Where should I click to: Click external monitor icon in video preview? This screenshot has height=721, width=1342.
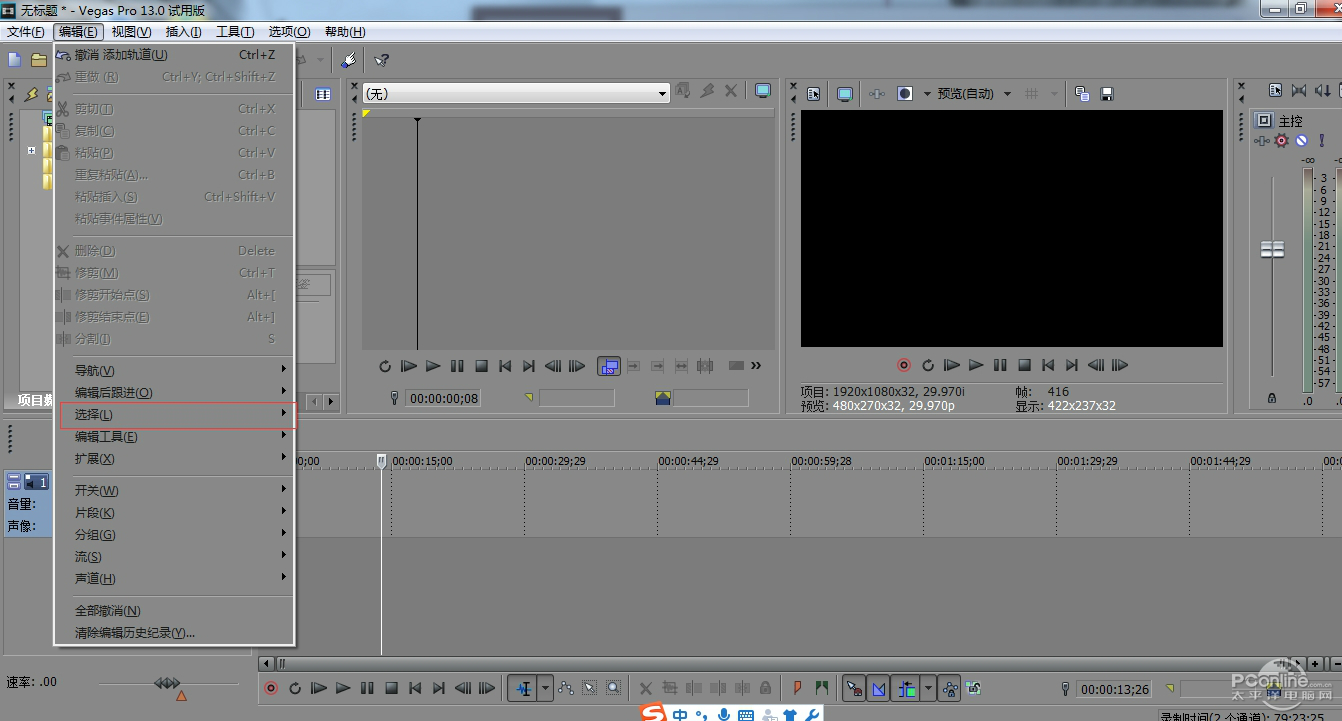(x=845, y=94)
